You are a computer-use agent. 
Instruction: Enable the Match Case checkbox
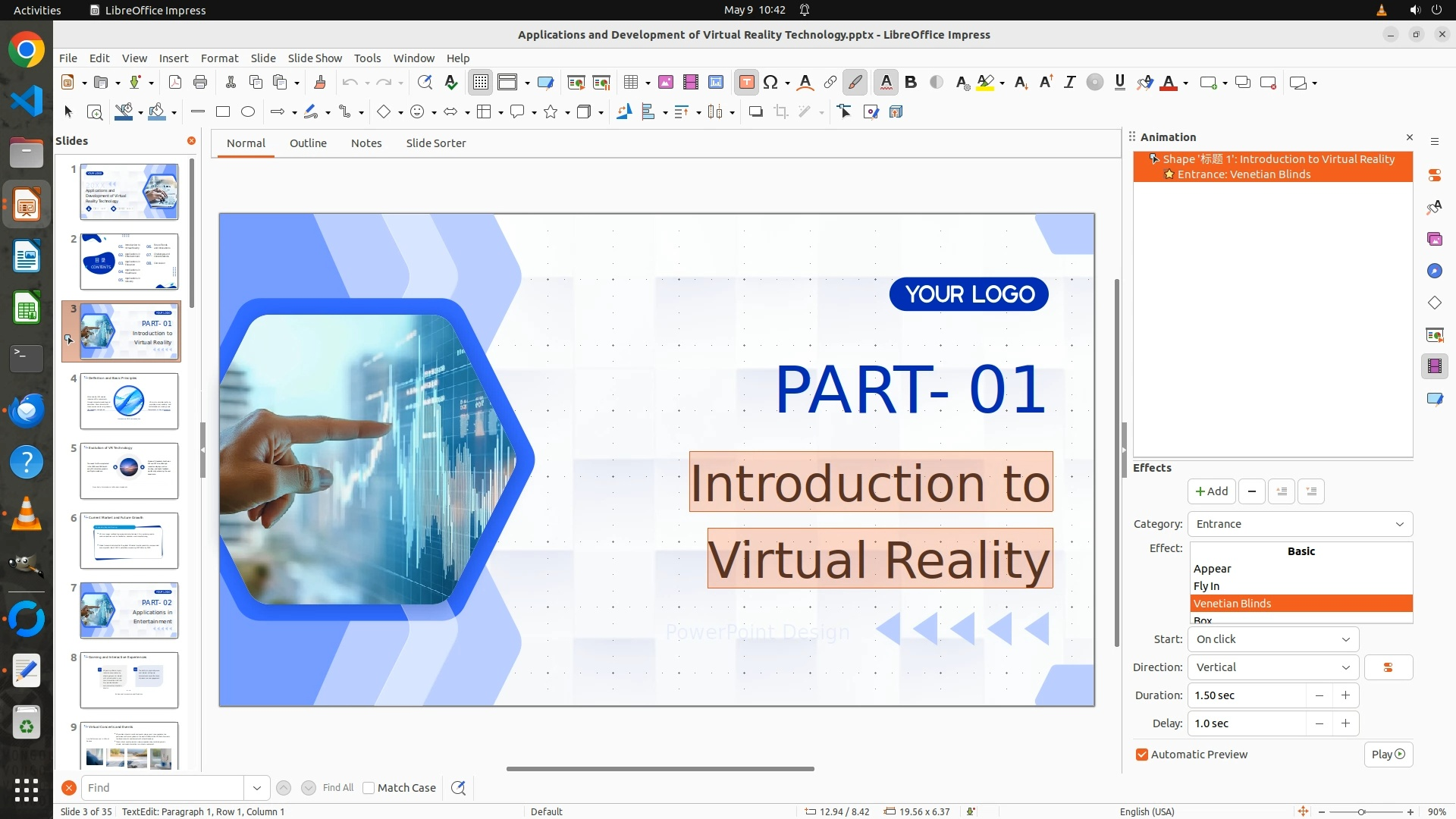click(369, 788)
